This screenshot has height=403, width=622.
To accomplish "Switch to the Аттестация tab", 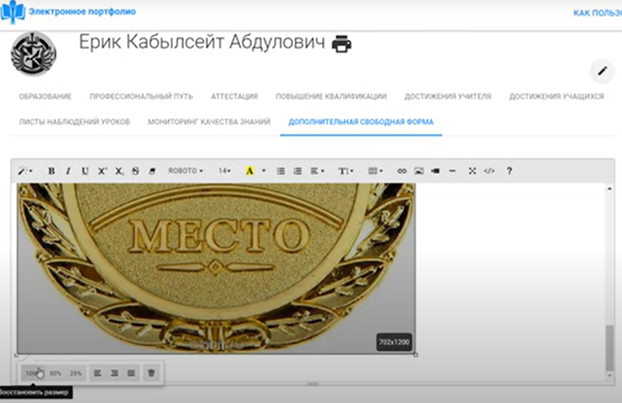I will [234, 97].
